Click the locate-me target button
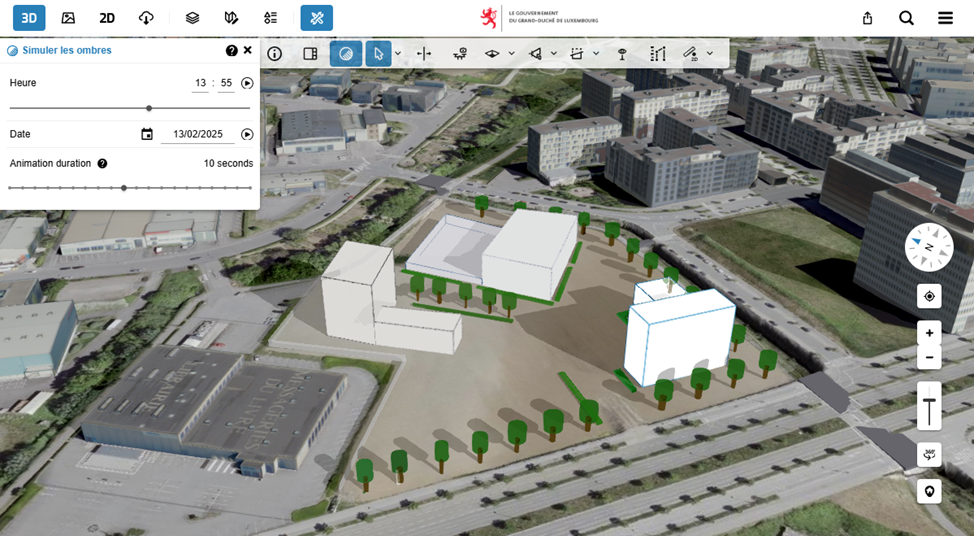The height and width of the screenshot is (536, 974). click(x=929, y=296)
